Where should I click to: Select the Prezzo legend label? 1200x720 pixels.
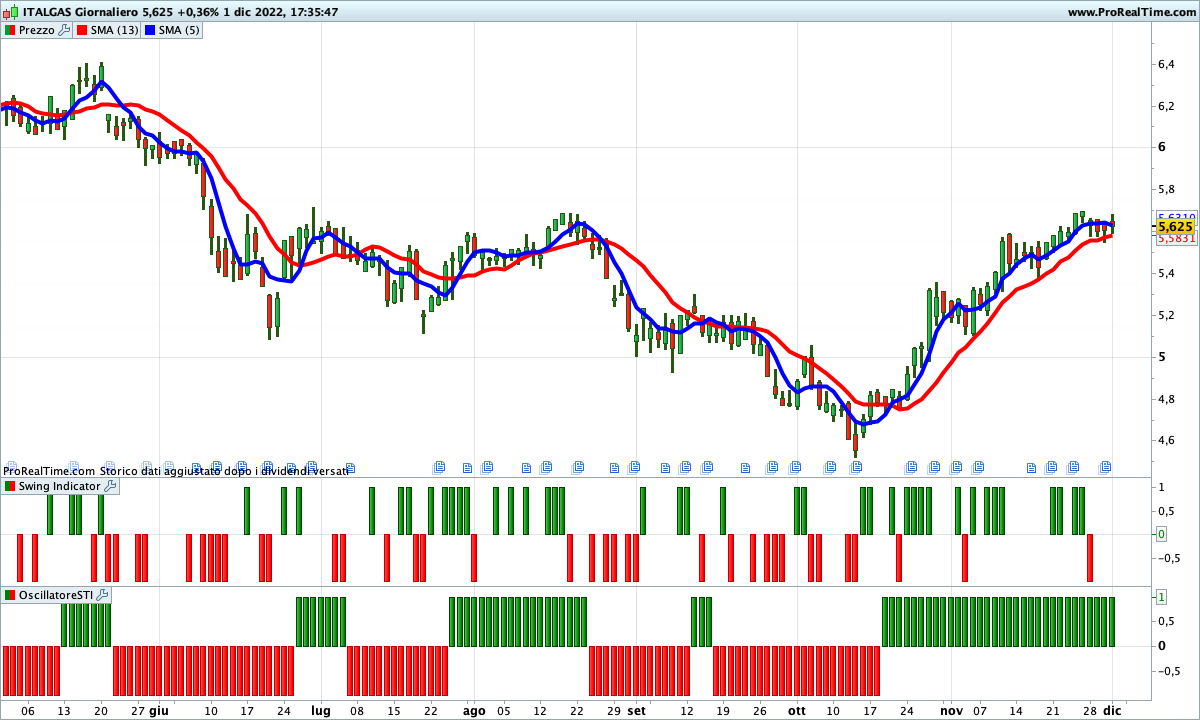37,30
